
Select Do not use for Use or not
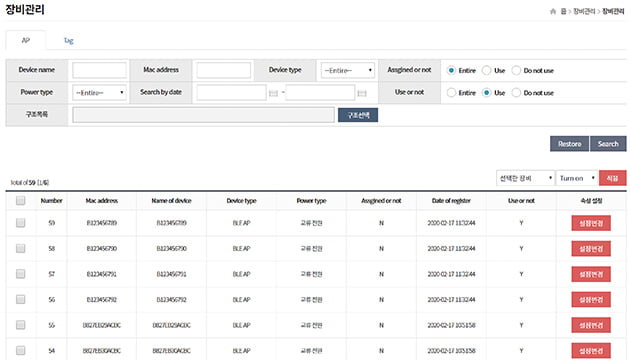pos(516,93)
